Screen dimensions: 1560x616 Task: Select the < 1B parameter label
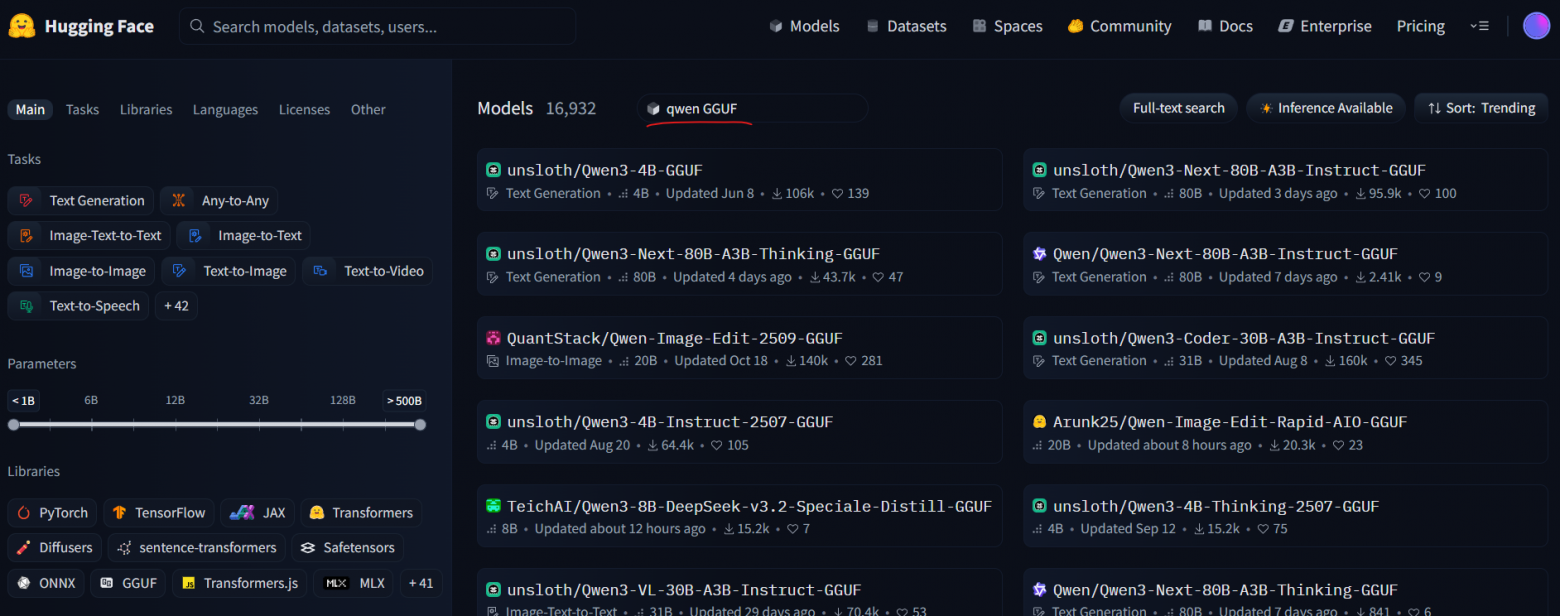23,400
